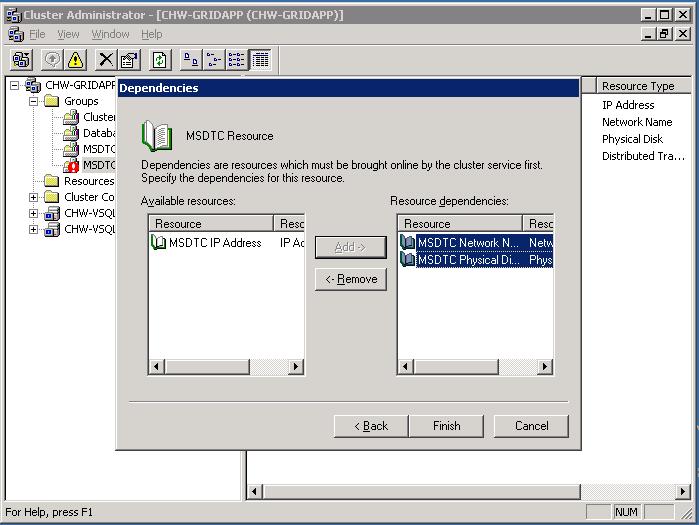This screenshot has height=525, width=699.
Task: Expand the Cluster Configuration tree node
Action: [33, 197]
